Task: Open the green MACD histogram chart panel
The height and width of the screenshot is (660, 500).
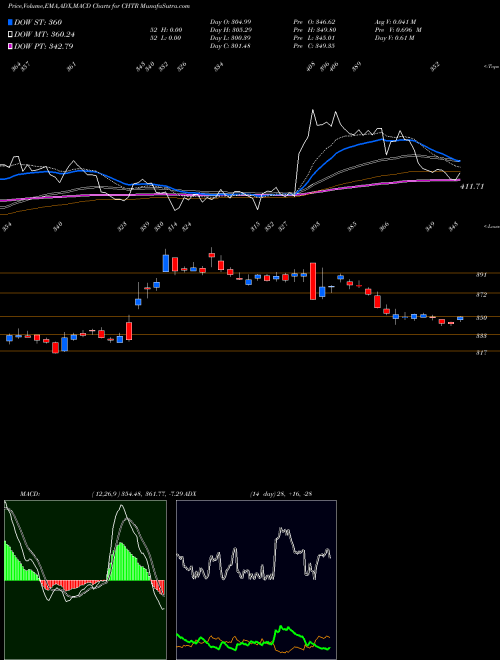Action: [x=85, y=580]
